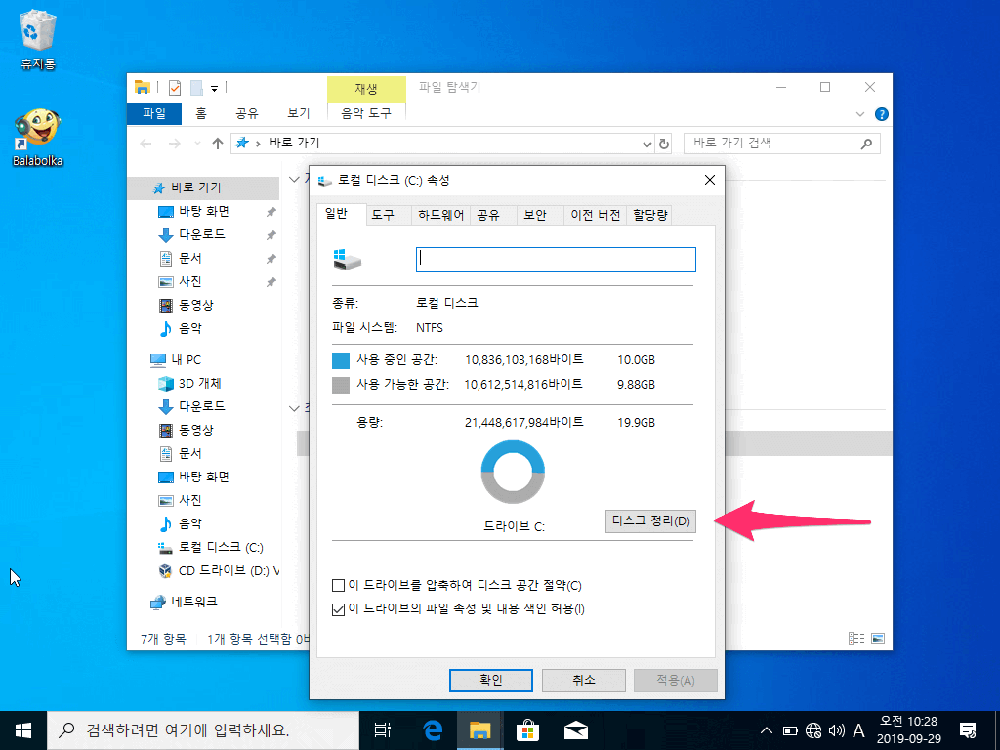Click the taskbar search box
The width and height of the screenshot is (1000, 750).
[x=203, y=730]
